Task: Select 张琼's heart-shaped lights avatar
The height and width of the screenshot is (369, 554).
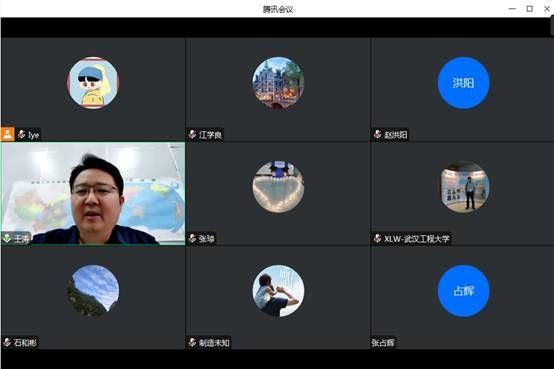Action: (x=278, y=187)
